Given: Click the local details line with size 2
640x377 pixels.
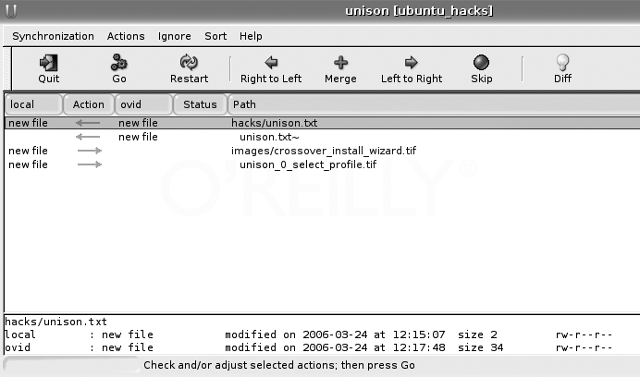Looking at the screenshot, I should click(x=309, y=335).
